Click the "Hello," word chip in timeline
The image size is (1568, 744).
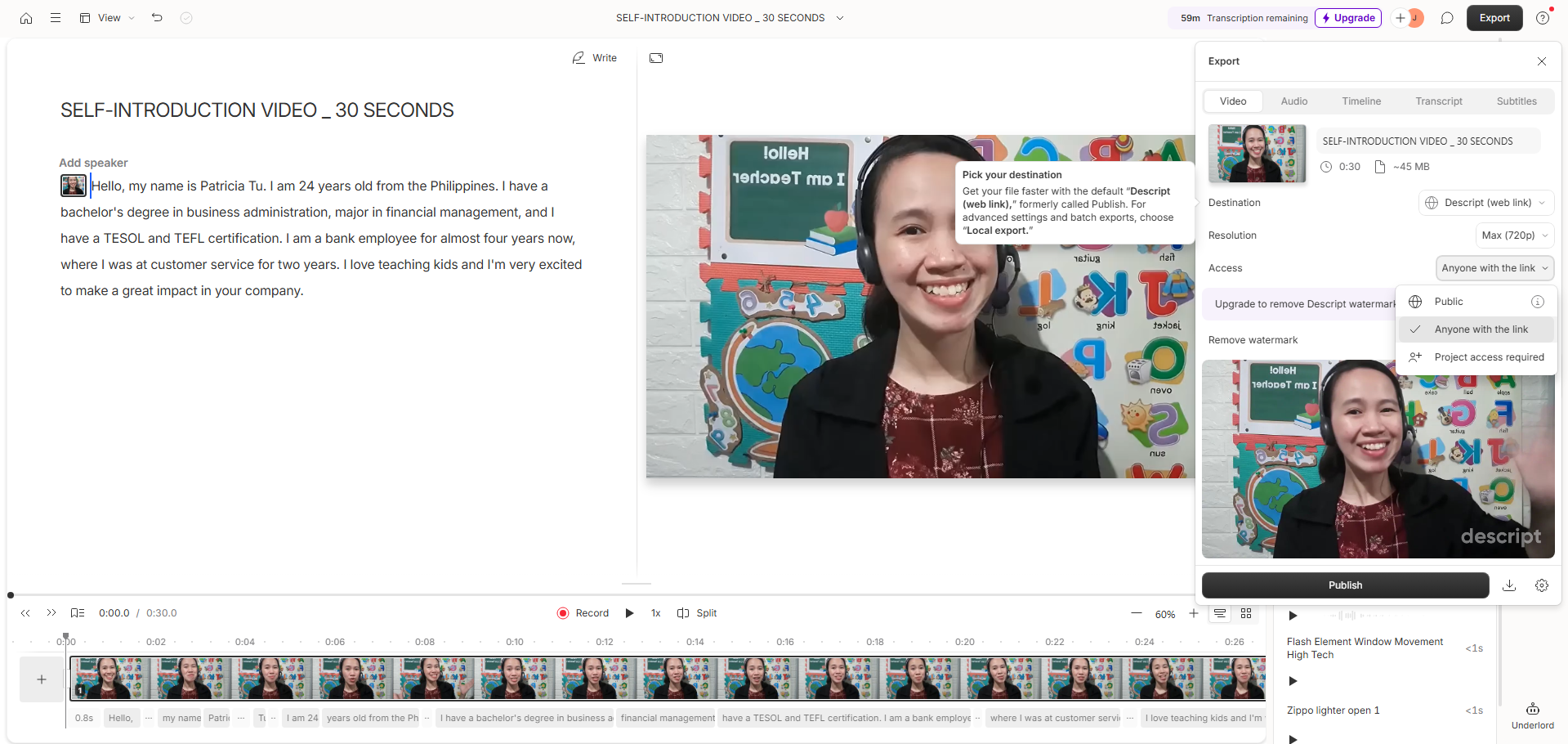[121, 719]
